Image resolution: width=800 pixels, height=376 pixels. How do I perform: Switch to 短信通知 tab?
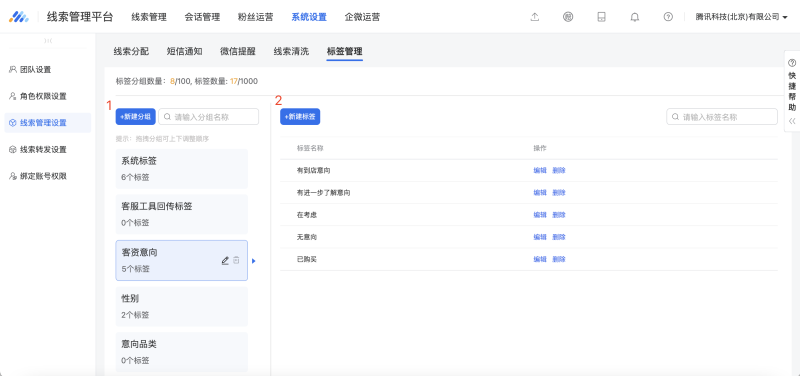(185, 51)
